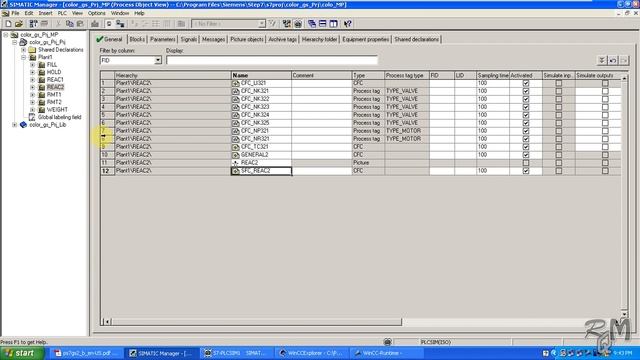
Task: Click the Sampling time column header
Action: (493, 76)
